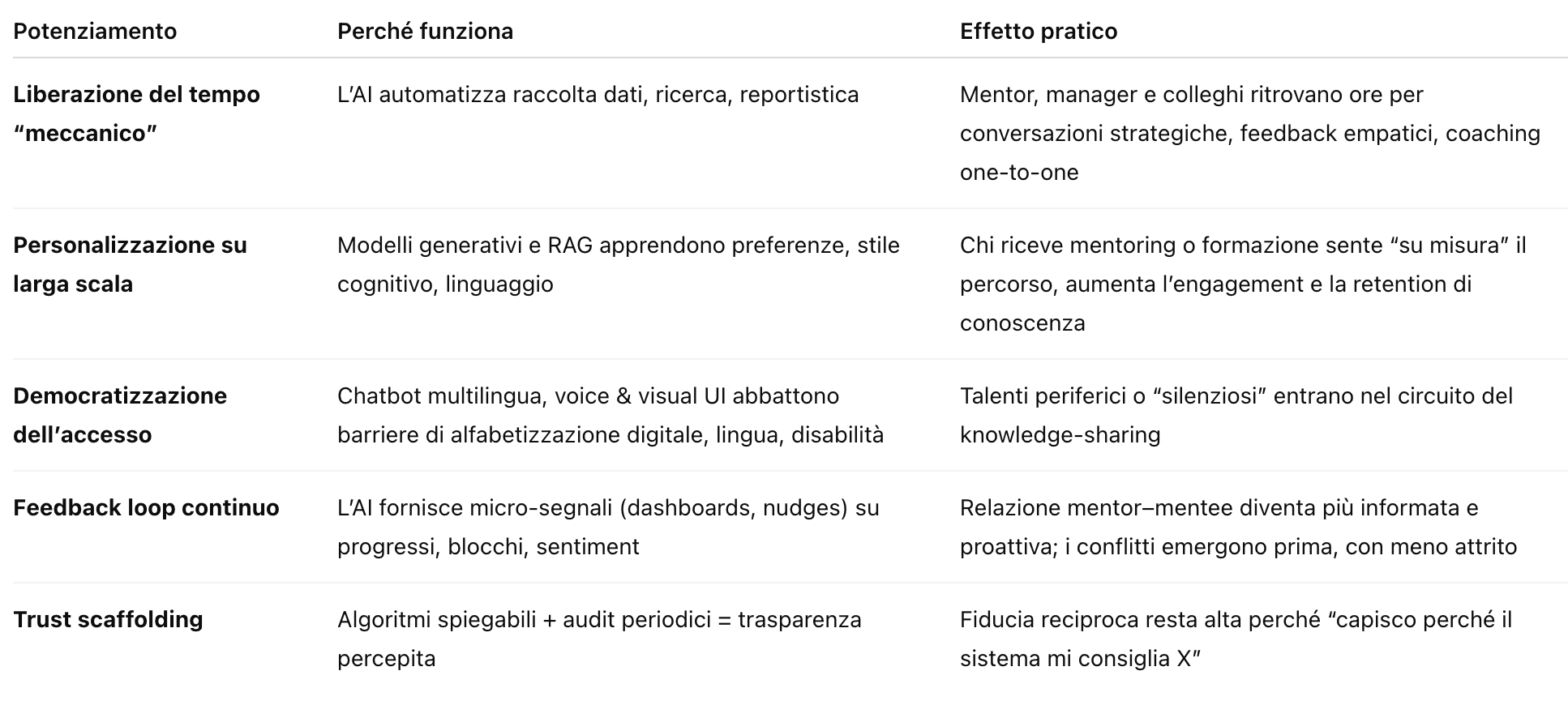Click the micro-segnali dashboards nudges text

[x=608, y=527]
